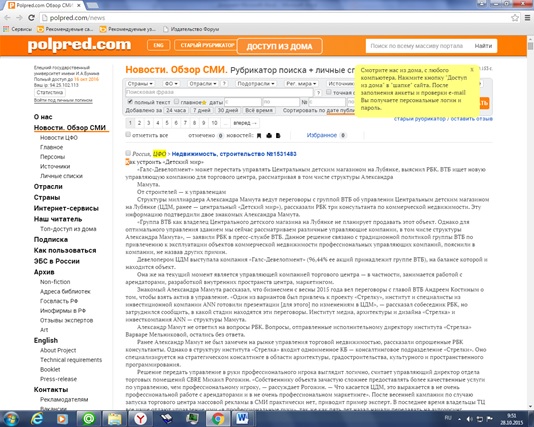
Task: Reload the page with the browser refresh icon
Action: click(x=31, y=18)
